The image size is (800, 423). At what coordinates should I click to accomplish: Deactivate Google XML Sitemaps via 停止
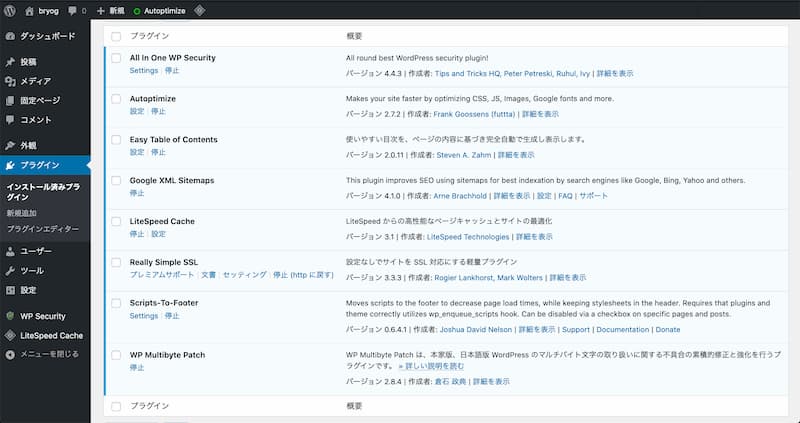[x=137, y=193]
